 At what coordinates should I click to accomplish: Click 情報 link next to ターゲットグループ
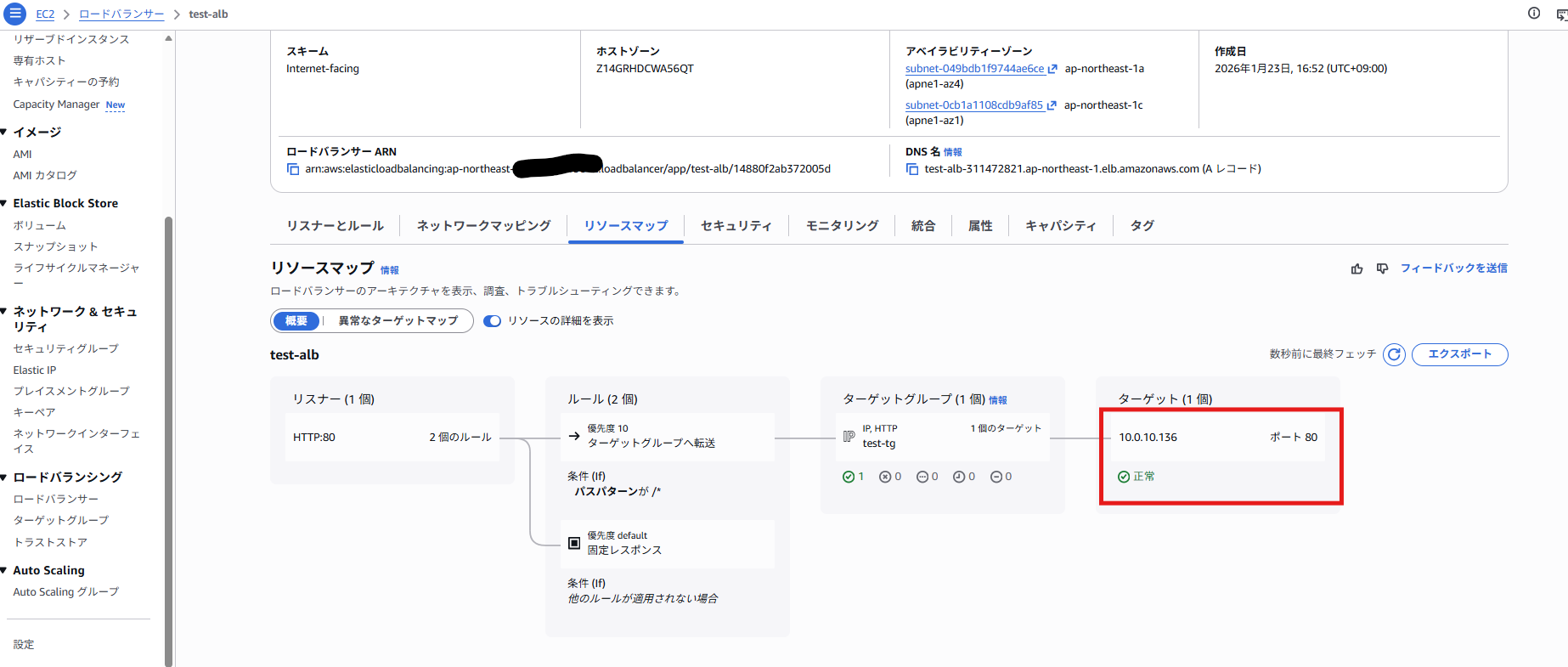(998, 400)
